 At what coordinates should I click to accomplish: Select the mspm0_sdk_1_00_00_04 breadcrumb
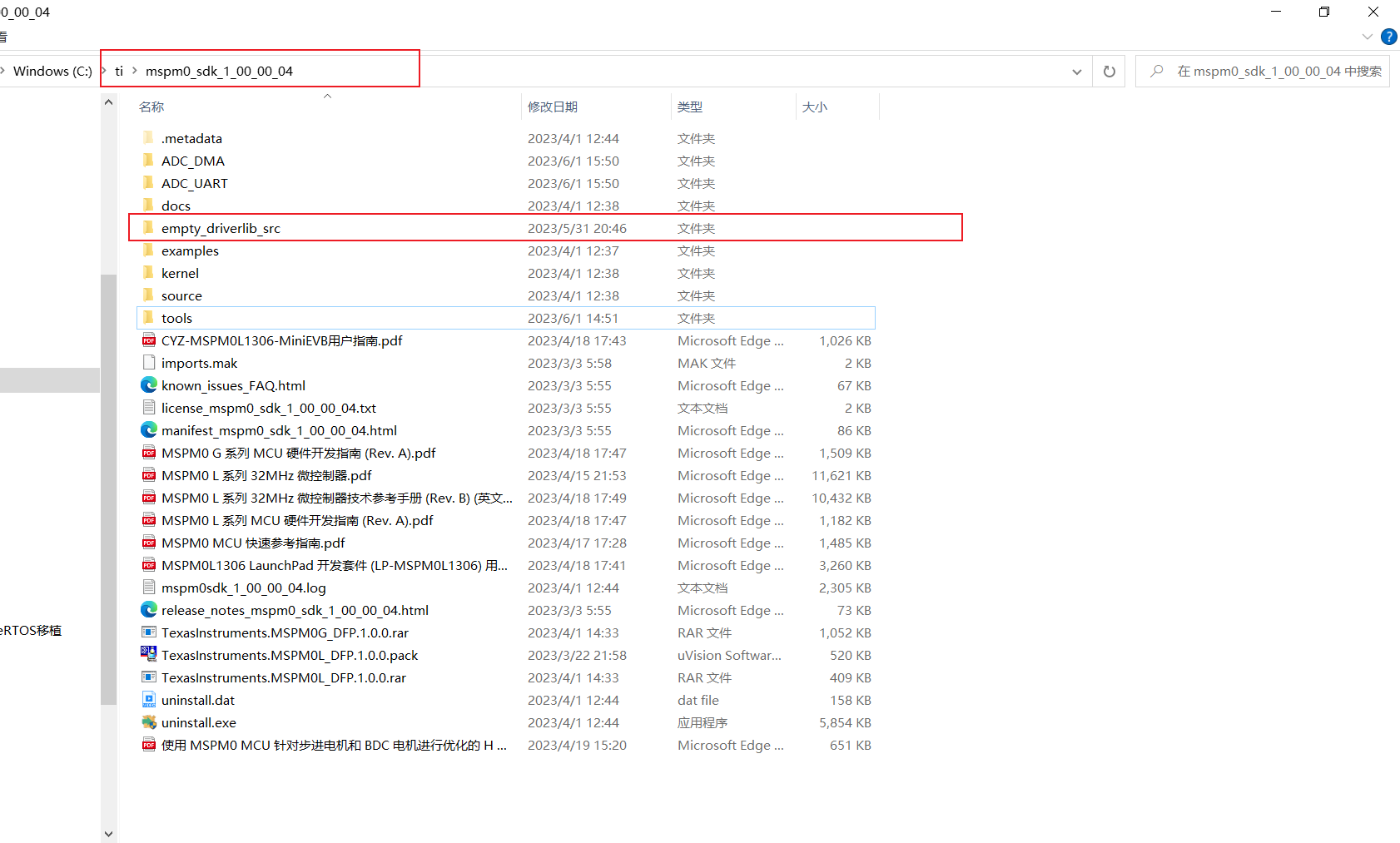(x=219, y=71)
